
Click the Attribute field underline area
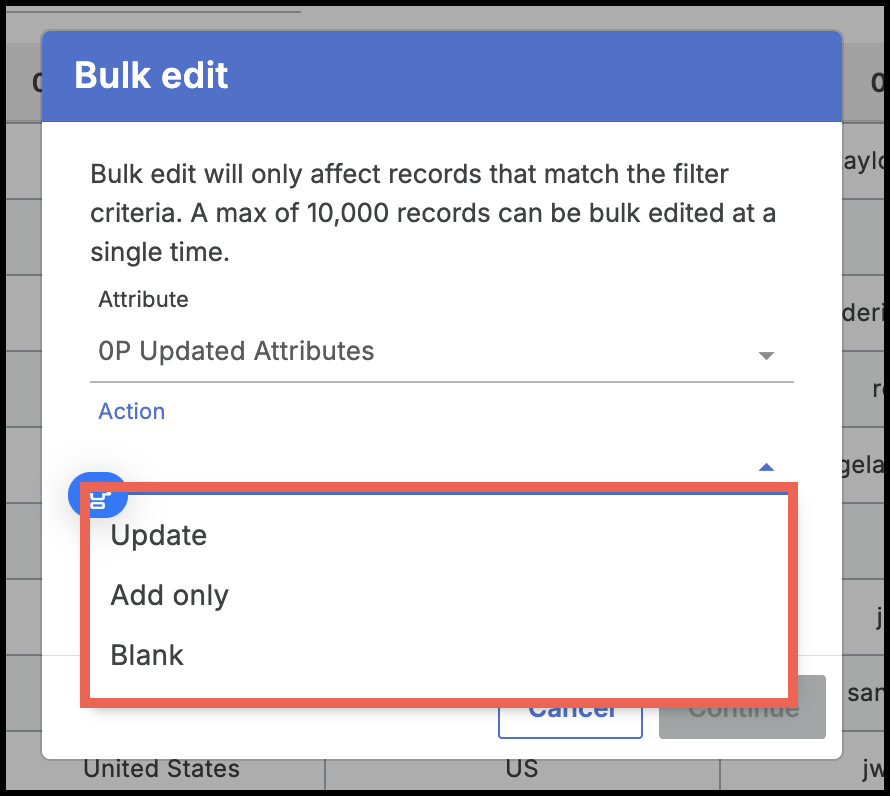click(440, 379)
